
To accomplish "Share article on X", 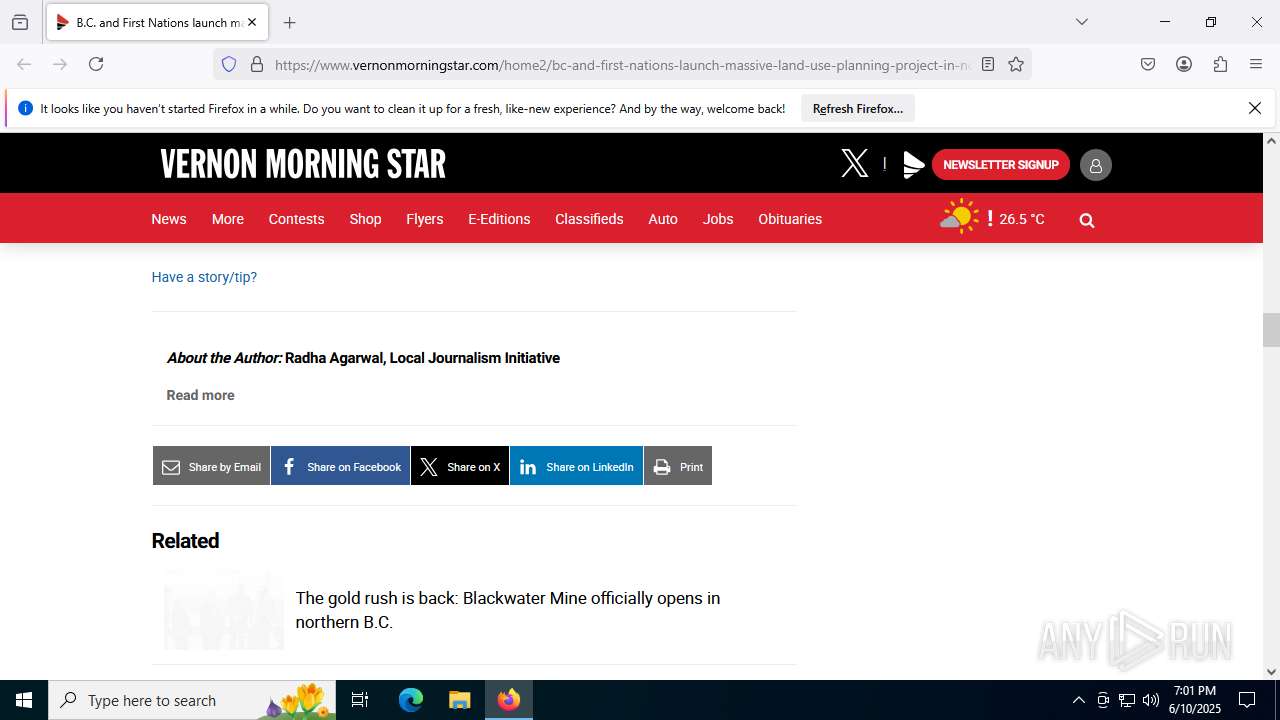I will point(460,466).
